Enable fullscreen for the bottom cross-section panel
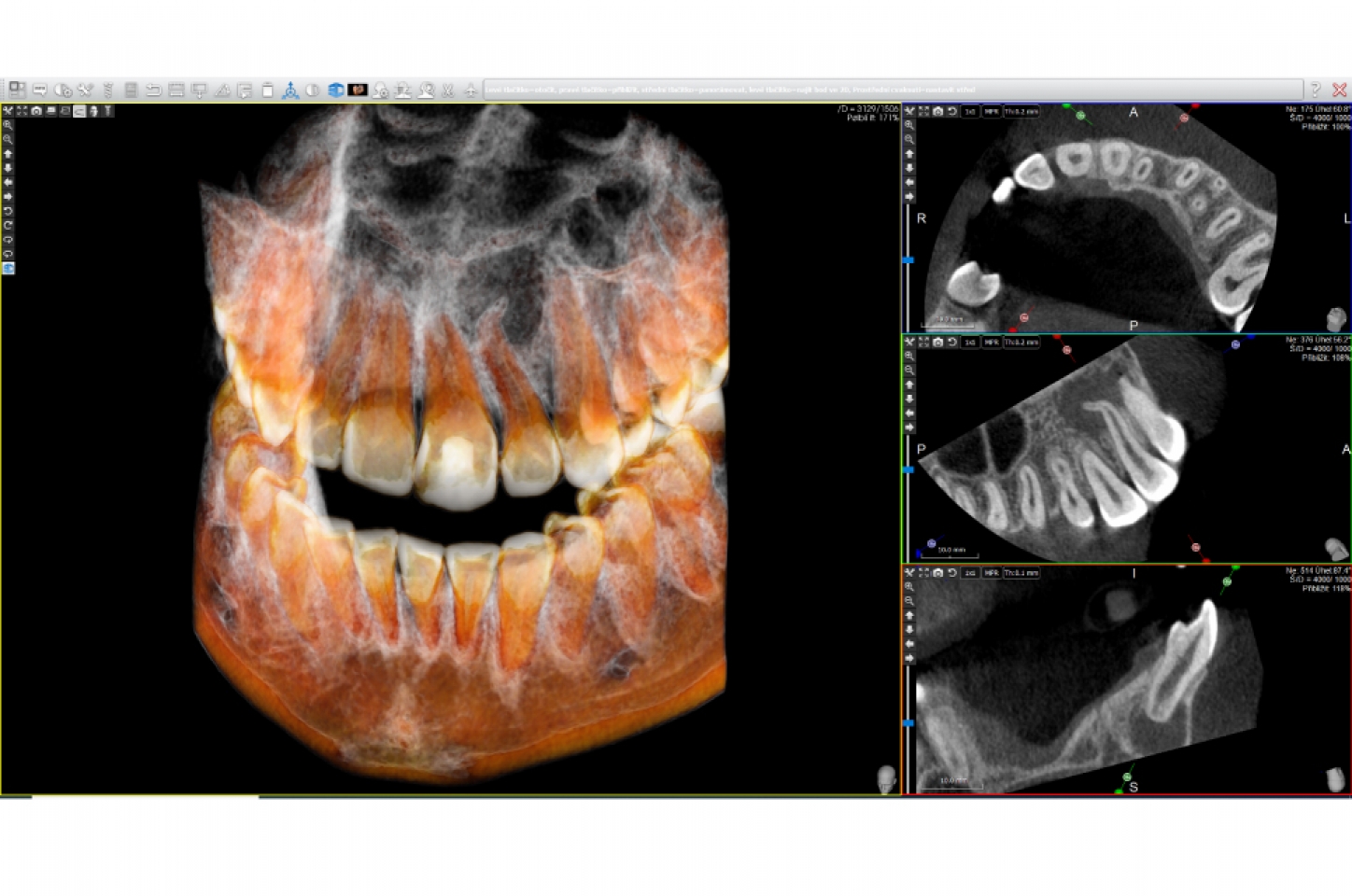The image size is (1352, 896). (x=922, y=574)
